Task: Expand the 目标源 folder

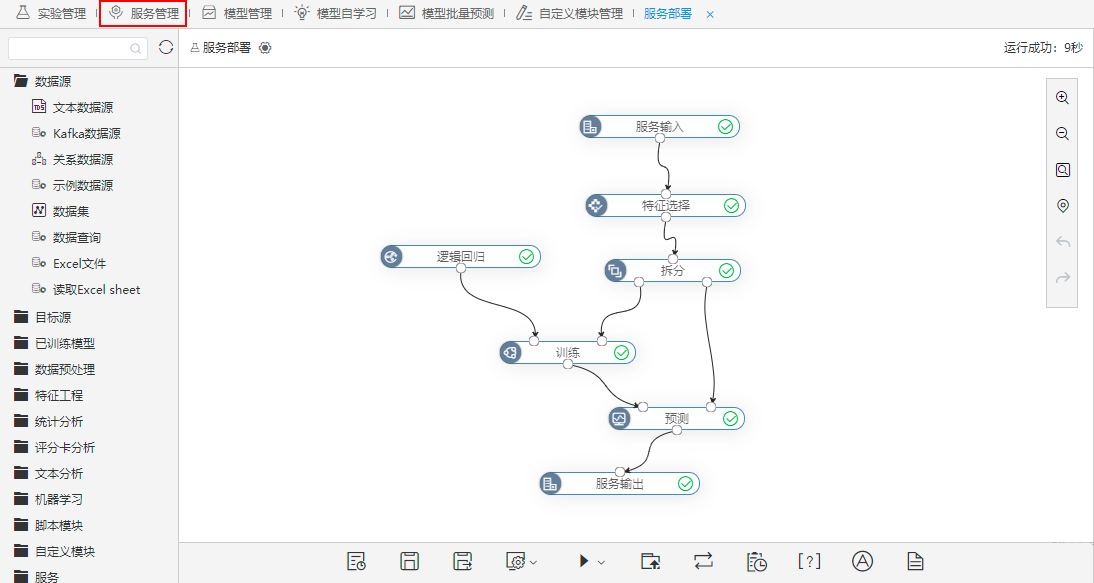Action: coord(43,317)
